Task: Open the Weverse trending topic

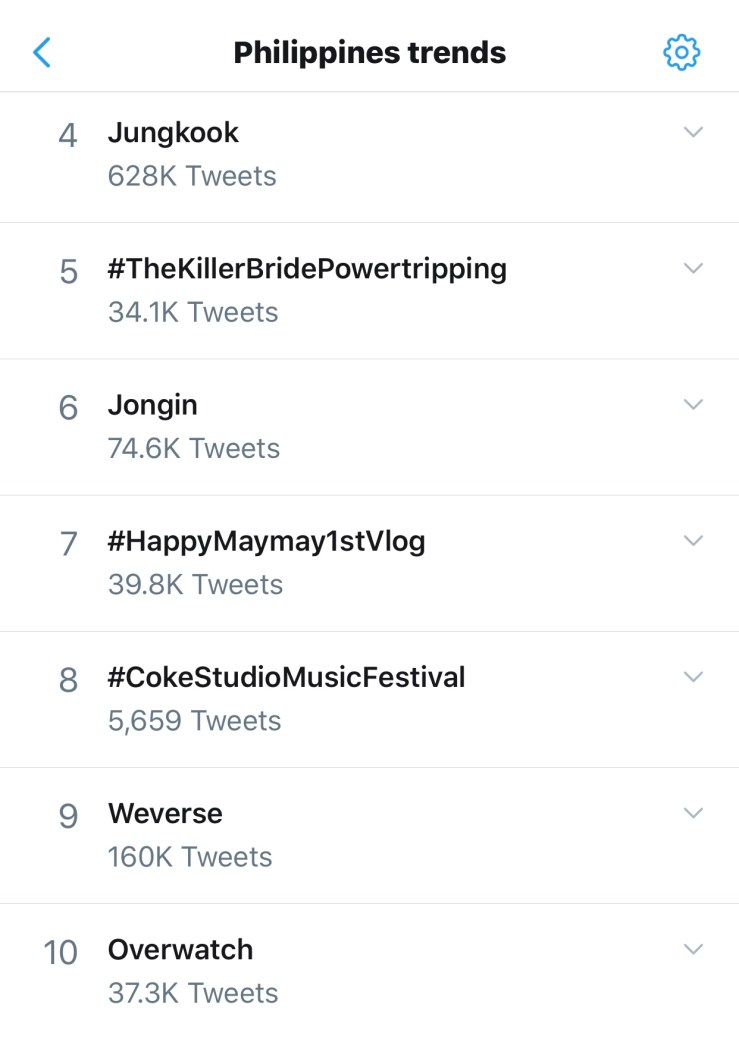Action: tap(165, 814)
